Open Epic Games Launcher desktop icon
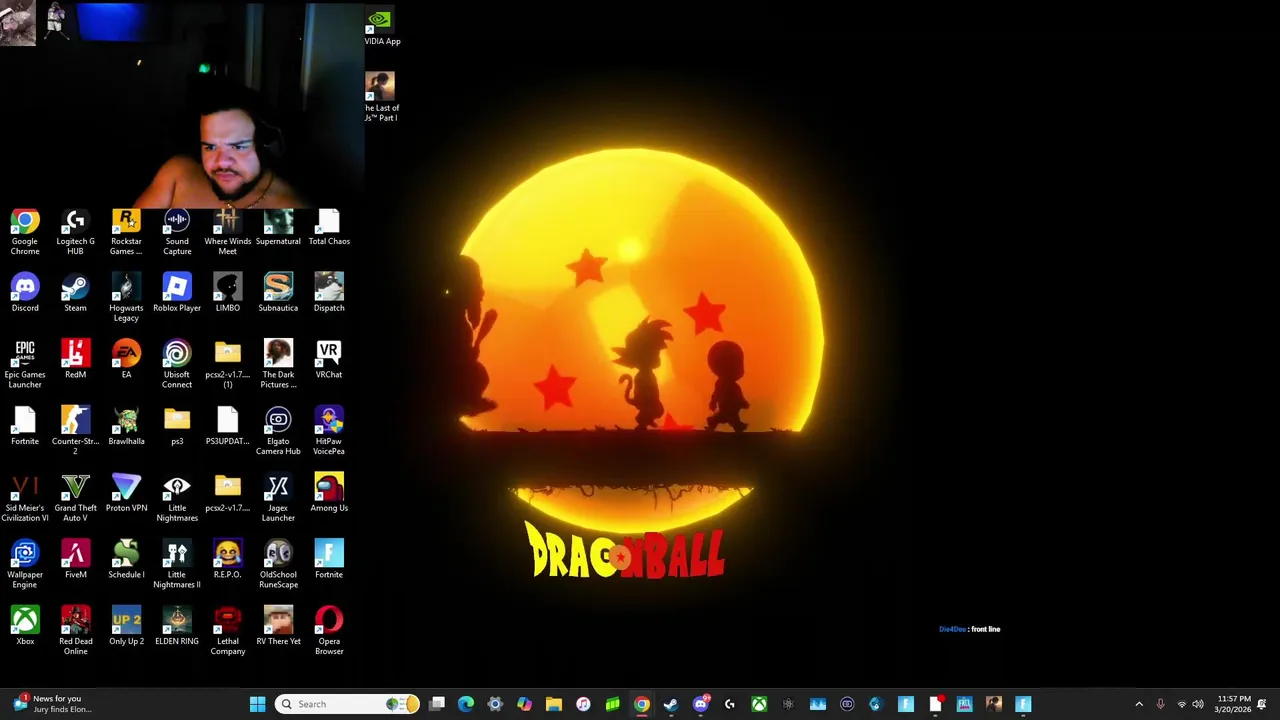Viewport: 1280px width, 720px height. [x=25, y=365]
